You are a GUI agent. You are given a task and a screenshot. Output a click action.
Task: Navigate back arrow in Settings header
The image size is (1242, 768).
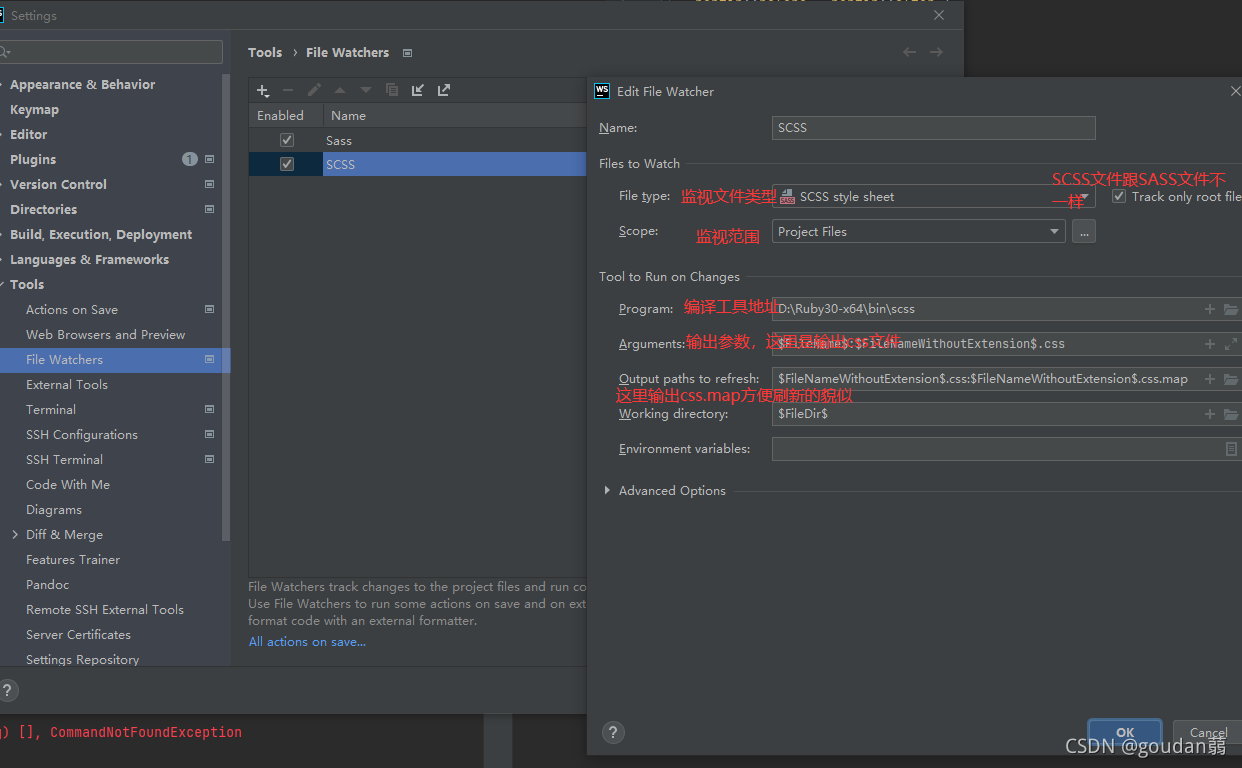coord(909,52)
